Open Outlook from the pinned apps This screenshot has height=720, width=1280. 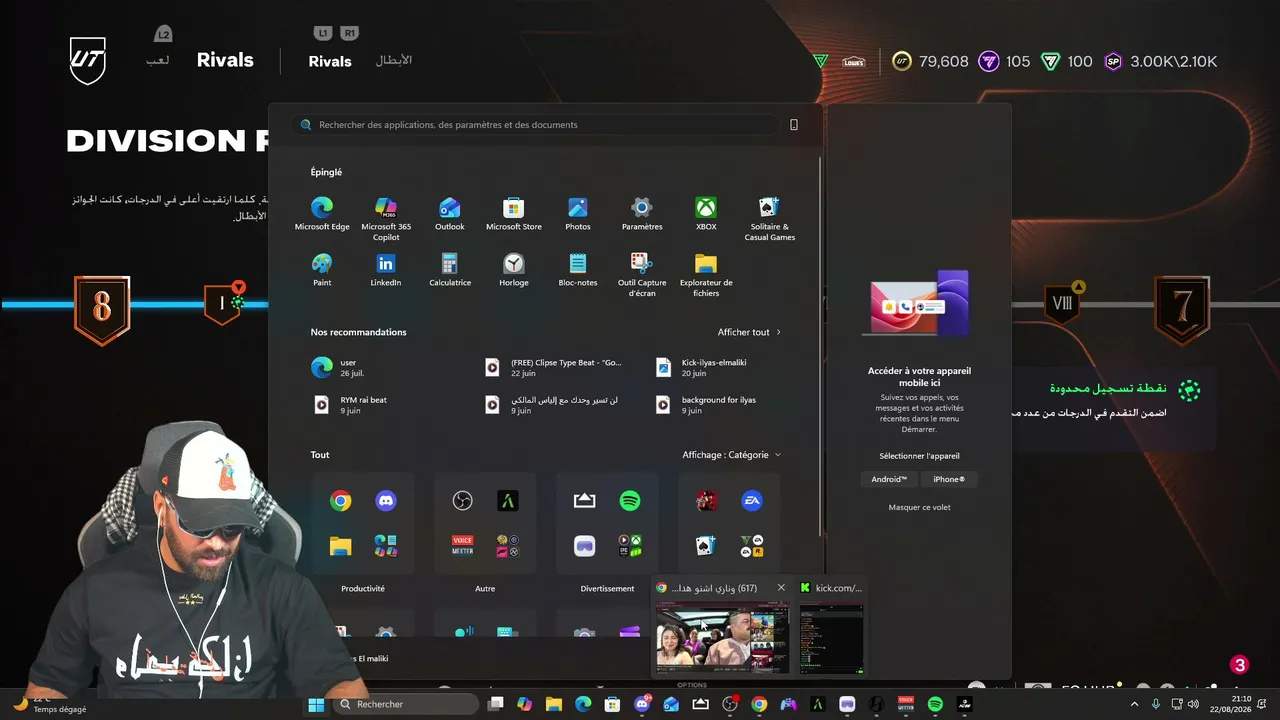coord(450,214)
